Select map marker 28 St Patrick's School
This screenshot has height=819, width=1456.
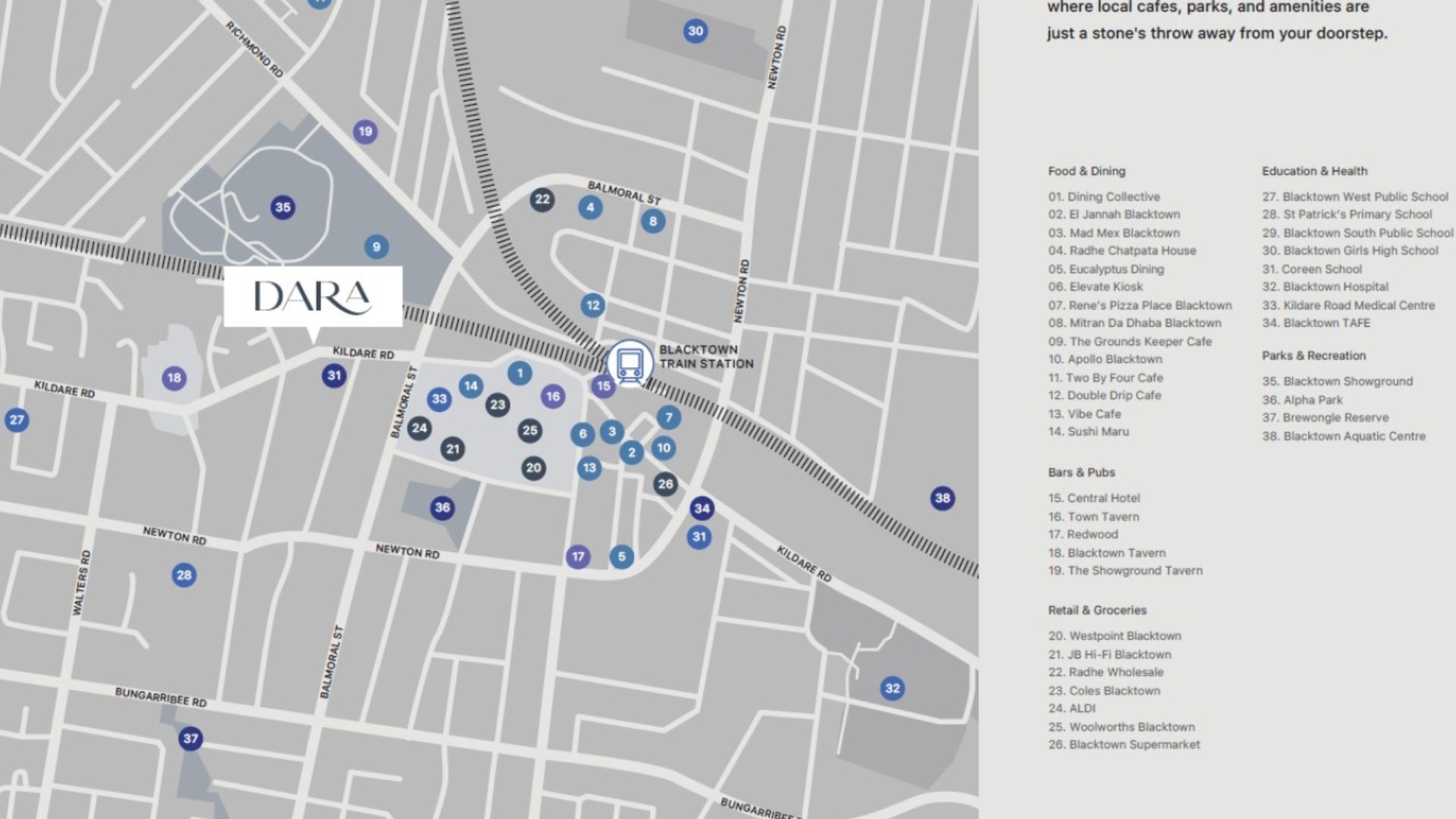[184, 575]
